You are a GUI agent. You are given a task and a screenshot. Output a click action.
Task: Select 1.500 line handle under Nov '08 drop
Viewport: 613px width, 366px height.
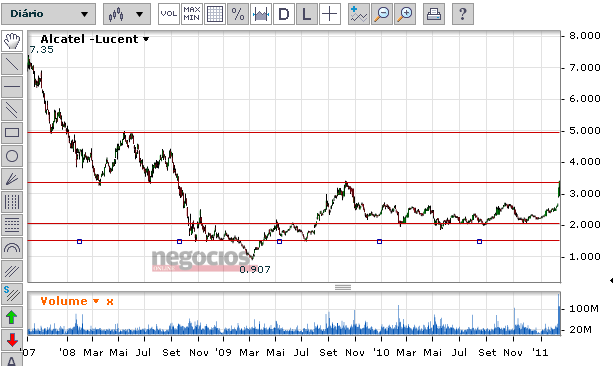pos(179,242)
